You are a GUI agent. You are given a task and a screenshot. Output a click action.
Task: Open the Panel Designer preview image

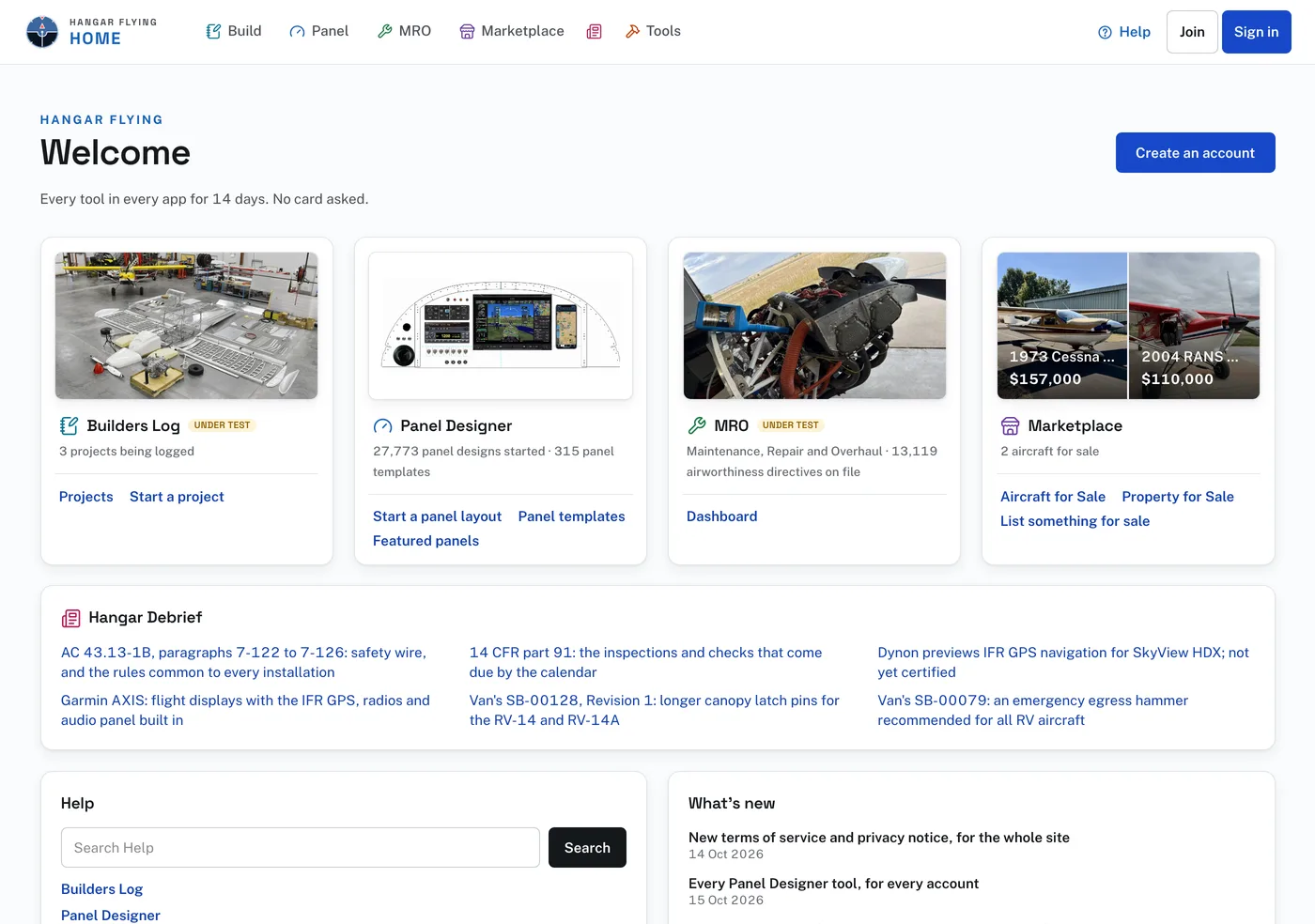pyautogui.click(x=501, y=326)
